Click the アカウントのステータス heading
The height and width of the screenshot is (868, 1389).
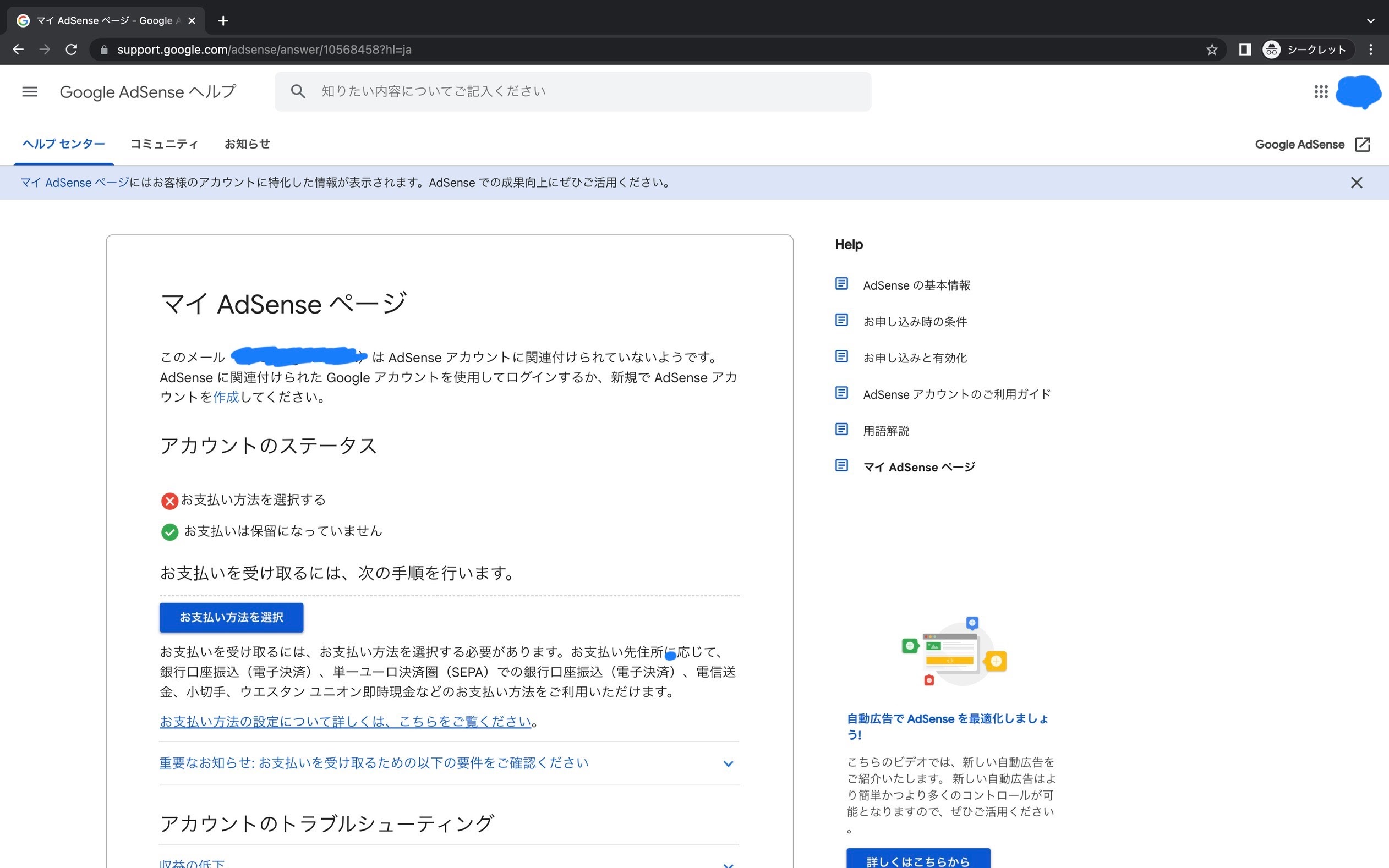268,446
